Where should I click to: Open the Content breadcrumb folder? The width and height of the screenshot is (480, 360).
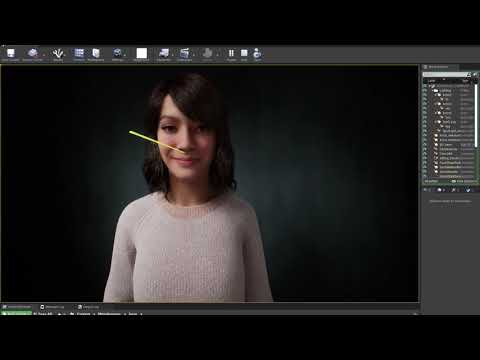tap(84, 314)
